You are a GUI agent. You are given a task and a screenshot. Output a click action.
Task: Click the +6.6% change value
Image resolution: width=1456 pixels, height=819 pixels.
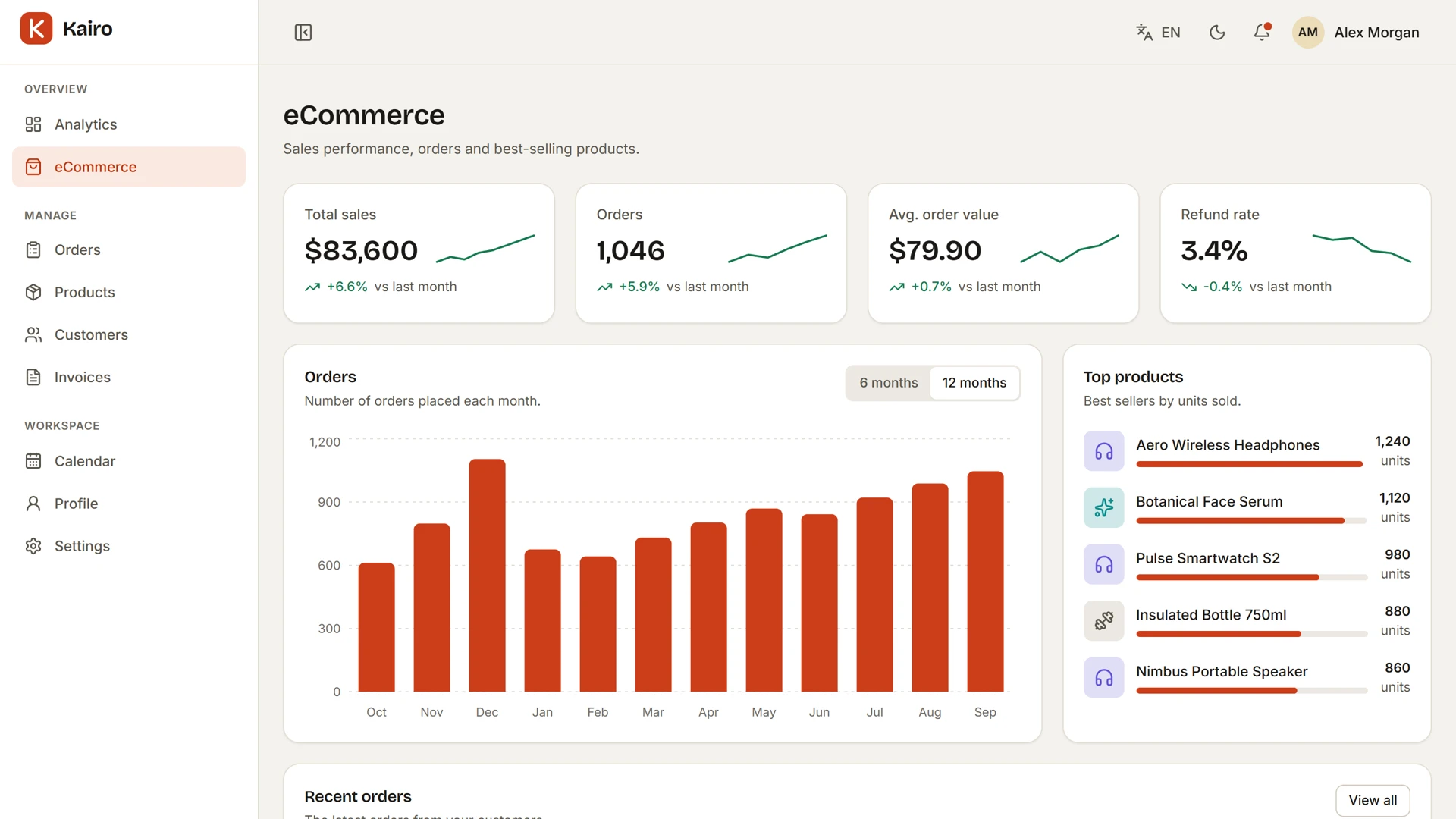point(347,287)
